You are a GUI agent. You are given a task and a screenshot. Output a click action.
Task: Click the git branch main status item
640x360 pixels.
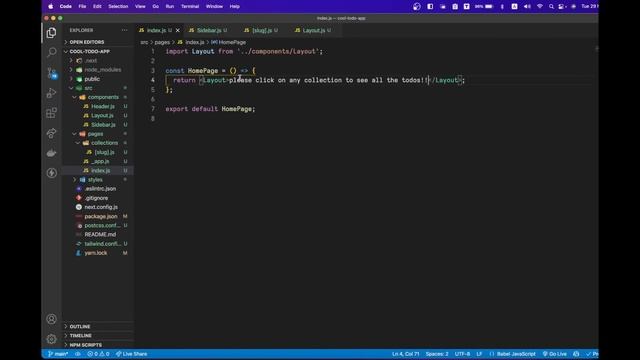pos(58,354)
